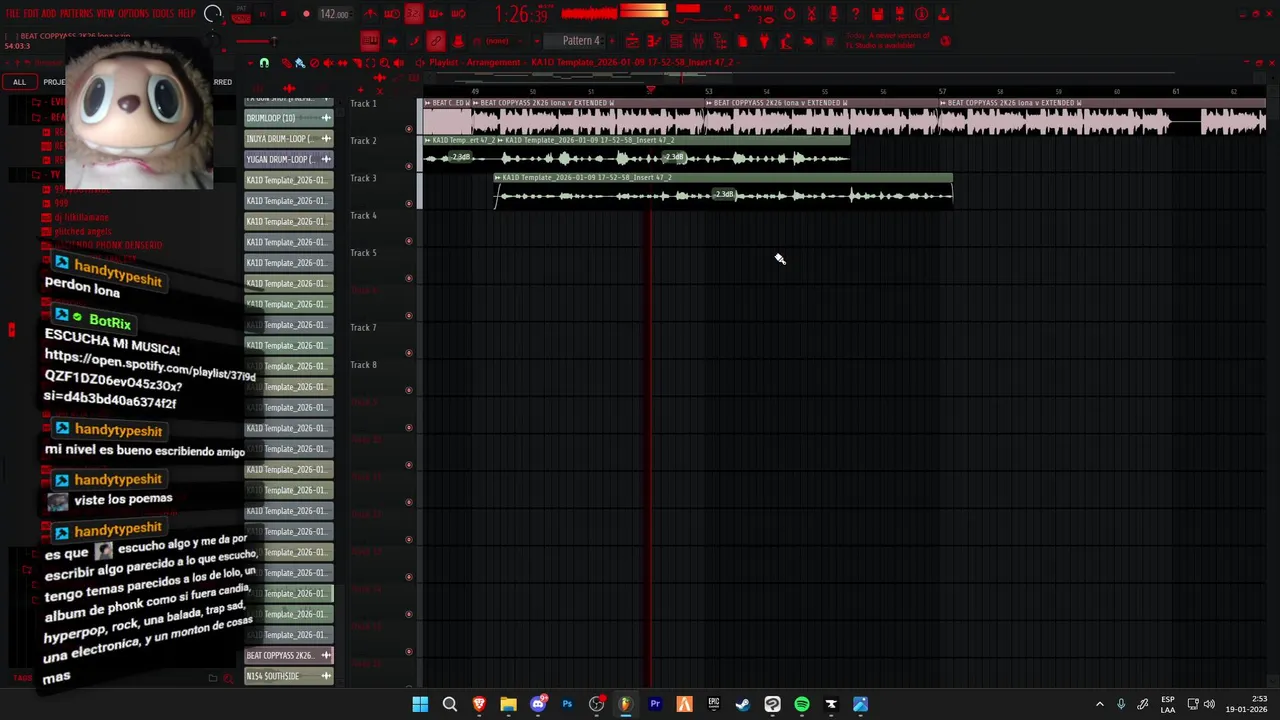Enable wait for input before playing
This screenshot has width=1280, height=720.
[x=393, y=14]
